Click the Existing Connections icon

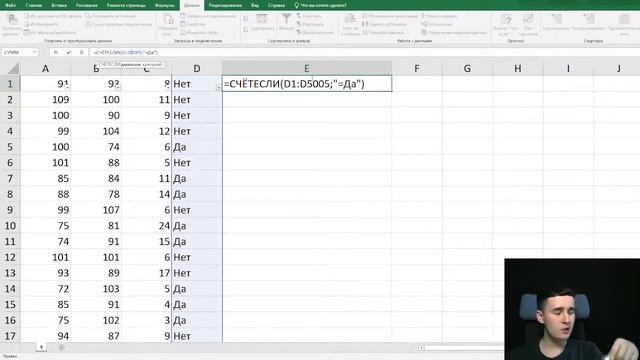tap(89, 24)
